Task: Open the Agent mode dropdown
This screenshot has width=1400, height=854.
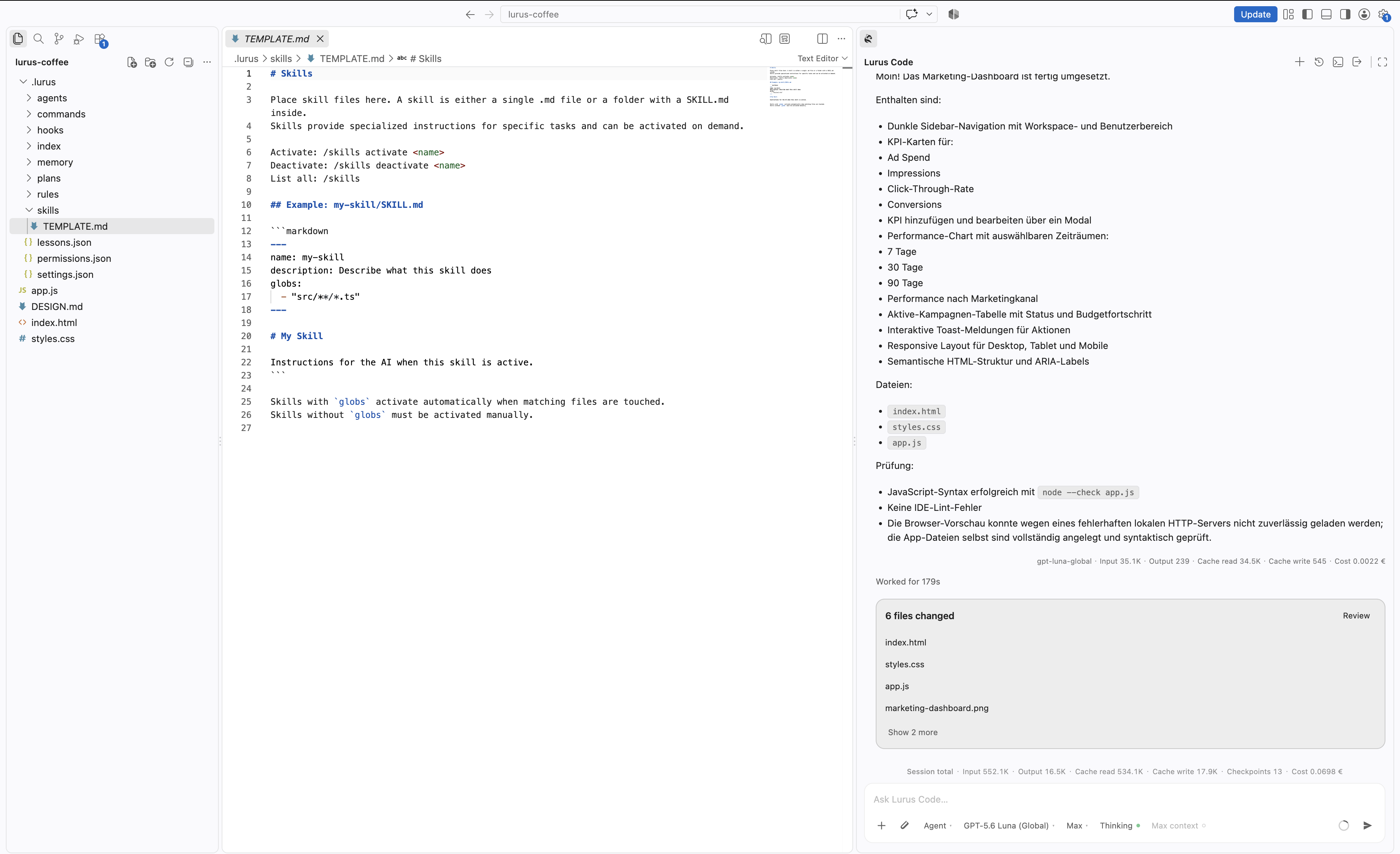Action: [x=937, y=826]
